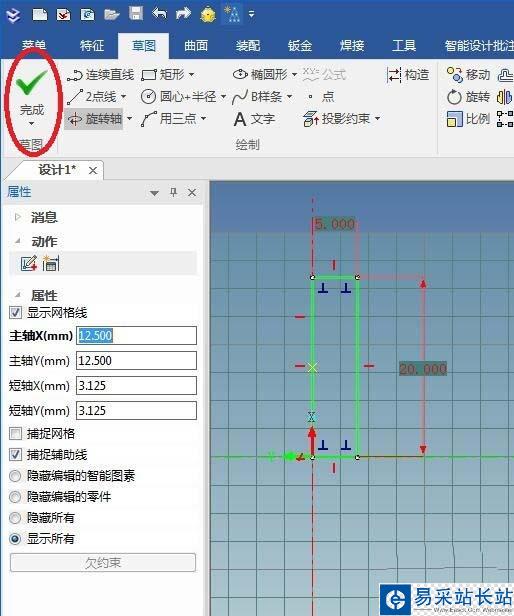Toggle the 捕捉辅助线 checkbox
This screenshot has height=616, width=514.
pos(15,455)
